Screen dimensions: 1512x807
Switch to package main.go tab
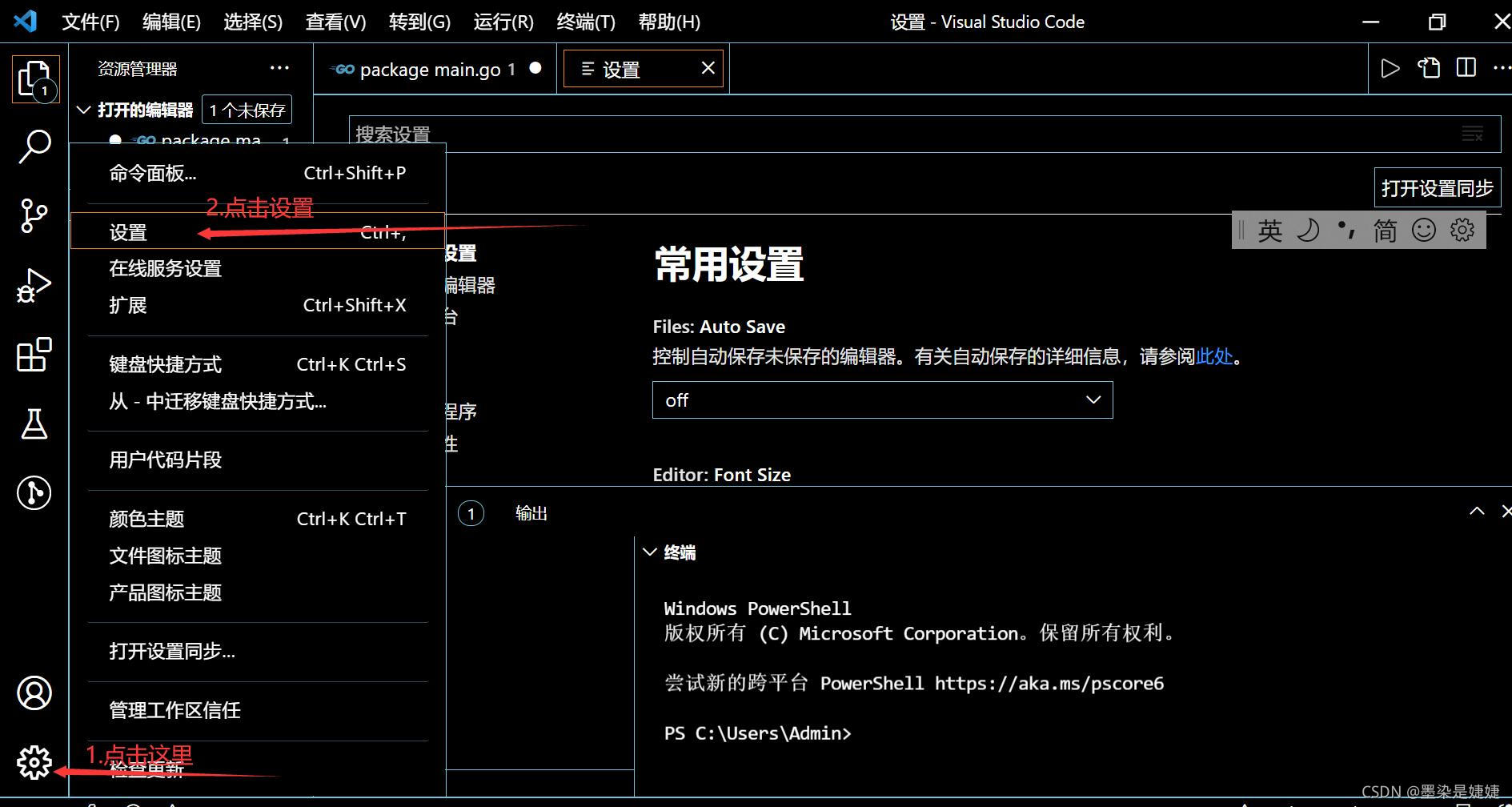(x=435, y=69)
